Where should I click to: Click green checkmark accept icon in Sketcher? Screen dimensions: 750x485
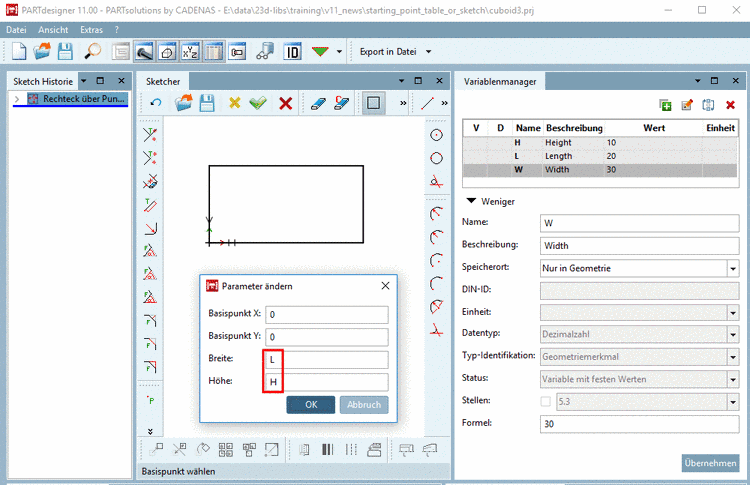258,103
